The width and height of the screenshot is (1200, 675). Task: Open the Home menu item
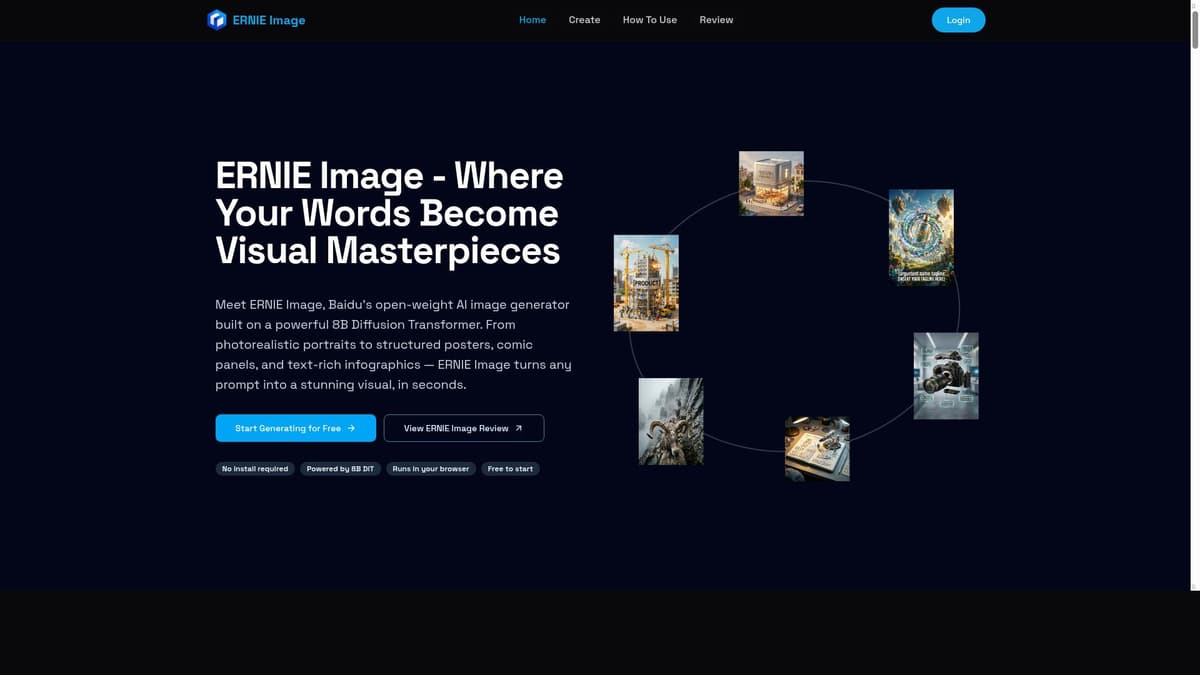[532, 20]
